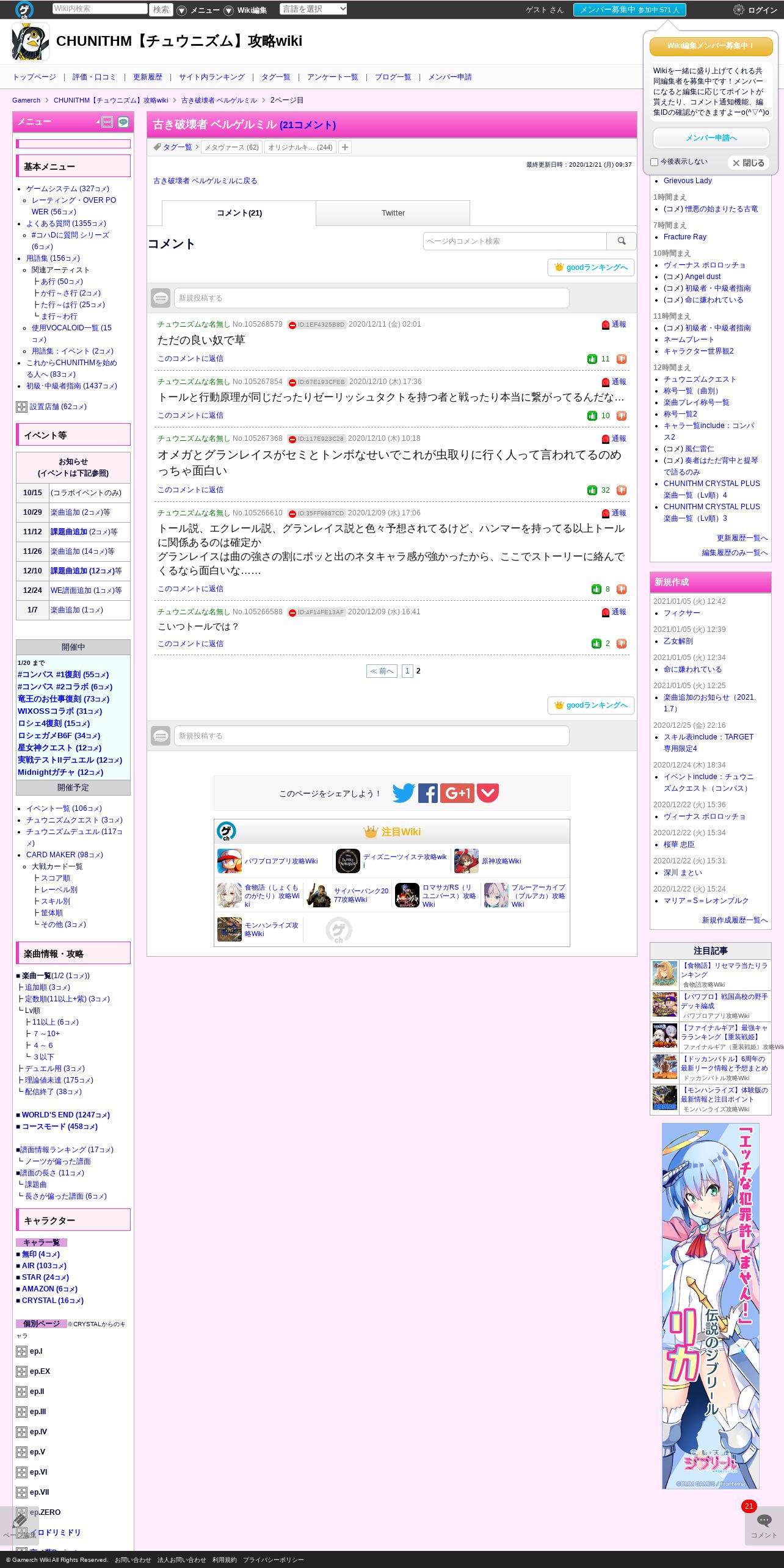Click the comment search magnifier button

(x=622, y=241)
